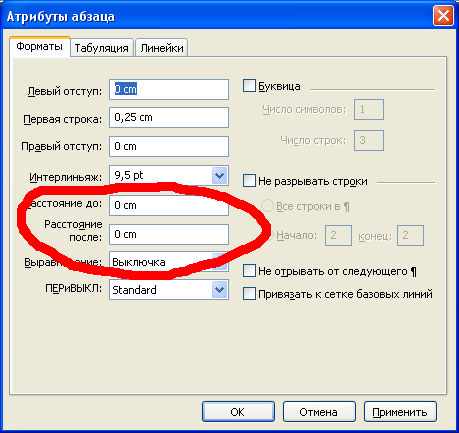
Task: Click the Число символов field
Action: click(369, 109)
